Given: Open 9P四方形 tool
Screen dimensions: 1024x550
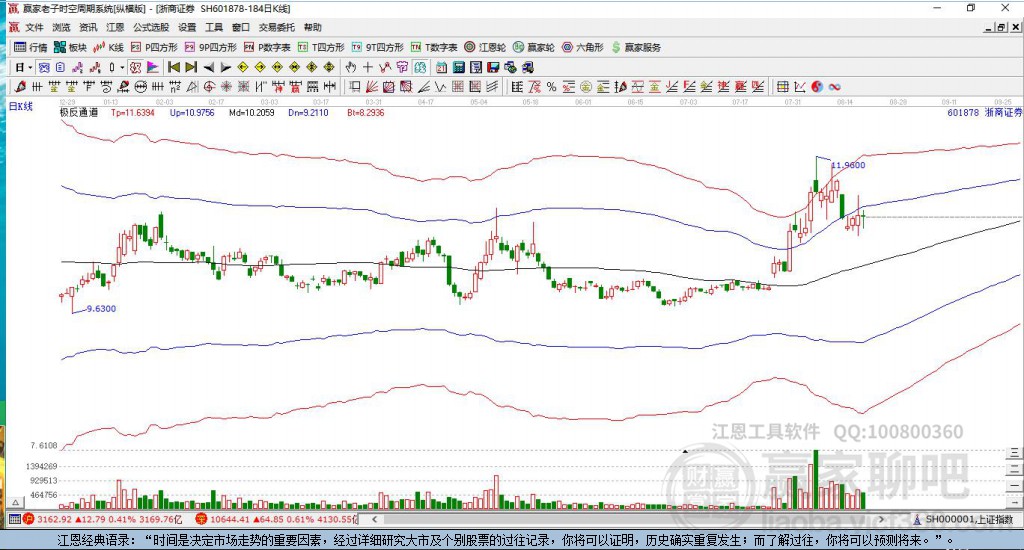Looking at the screenshot, I should (x=210, y=48).
